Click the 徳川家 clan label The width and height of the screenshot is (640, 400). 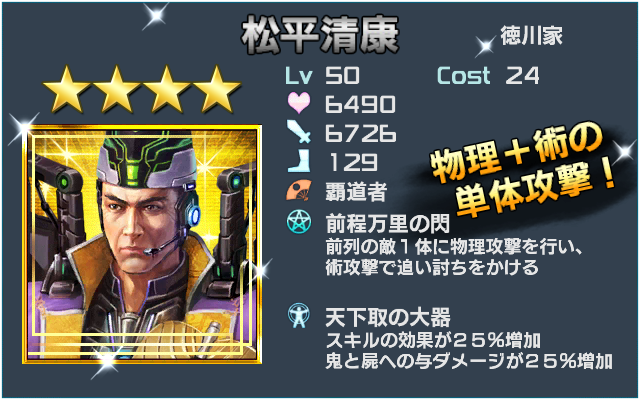(x=531, y=36)
